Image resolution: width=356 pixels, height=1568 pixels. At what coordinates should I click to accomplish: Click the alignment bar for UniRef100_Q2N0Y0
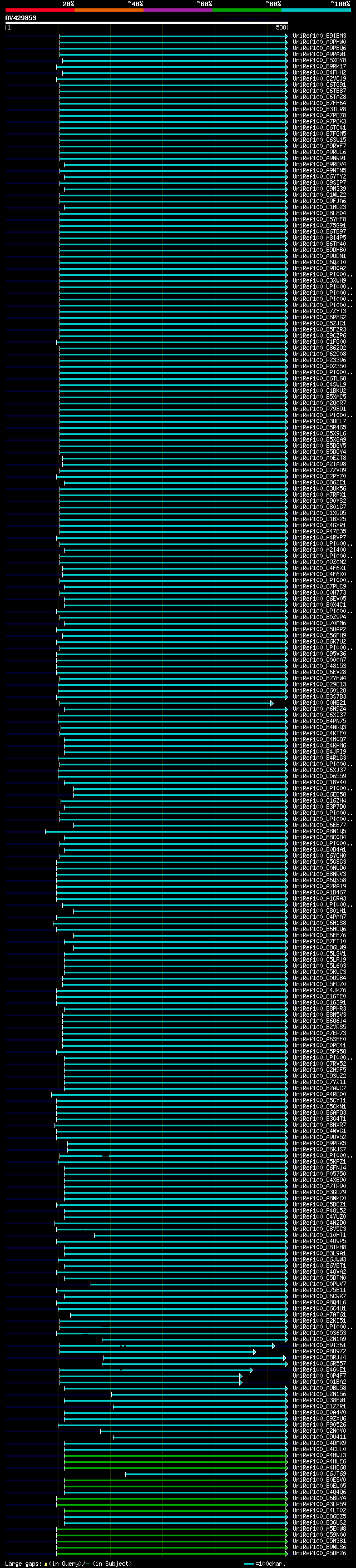click(194, 1432)
